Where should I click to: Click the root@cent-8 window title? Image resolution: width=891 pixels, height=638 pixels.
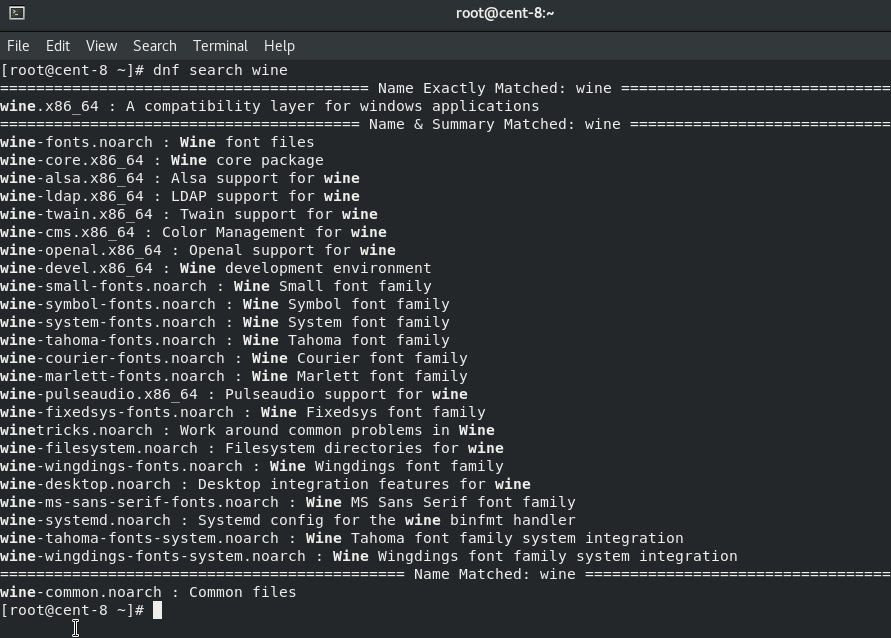pyautogui.click(x=505, y=13)
